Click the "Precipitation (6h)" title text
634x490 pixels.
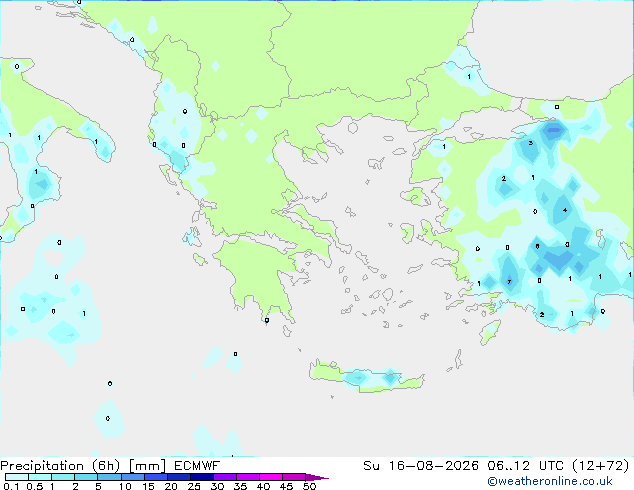pos(60,466)
